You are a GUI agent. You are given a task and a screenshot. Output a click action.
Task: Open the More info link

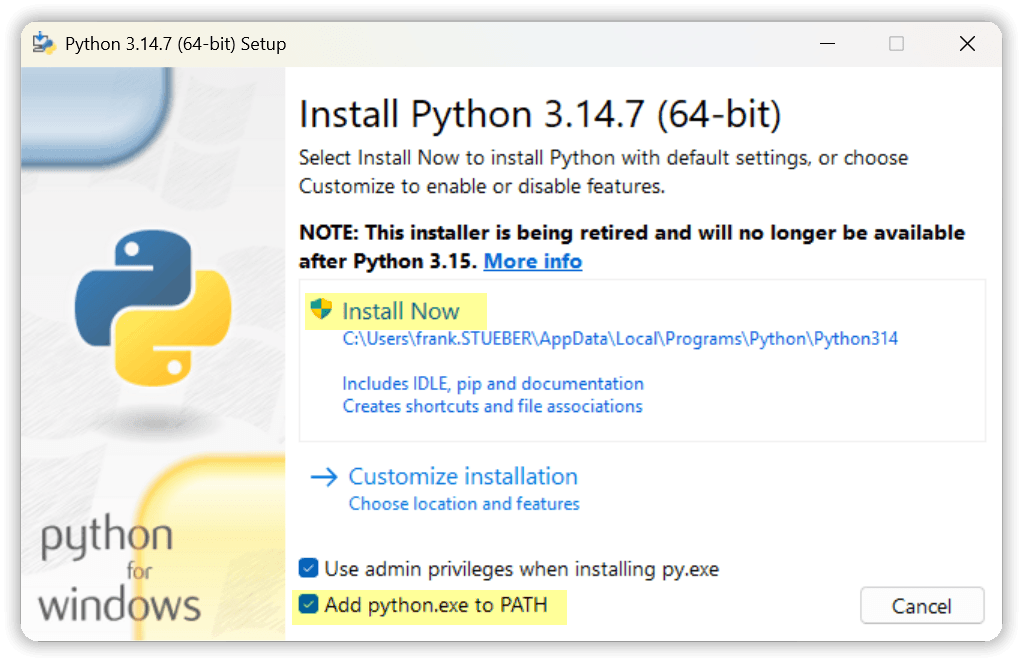click(x=532, y=261)
